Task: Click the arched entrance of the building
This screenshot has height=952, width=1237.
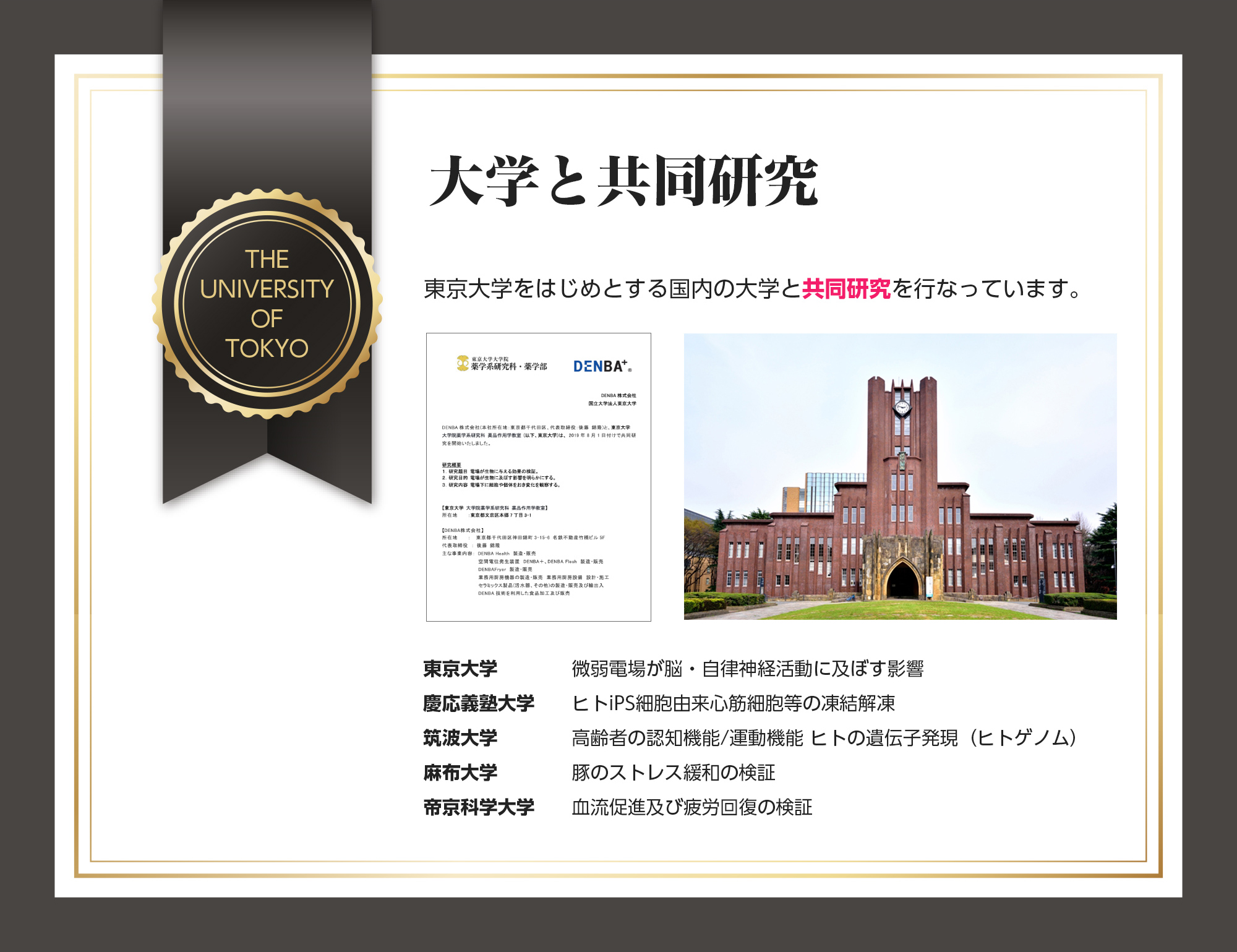Action: pyautogui.click(x=902, y=580)
